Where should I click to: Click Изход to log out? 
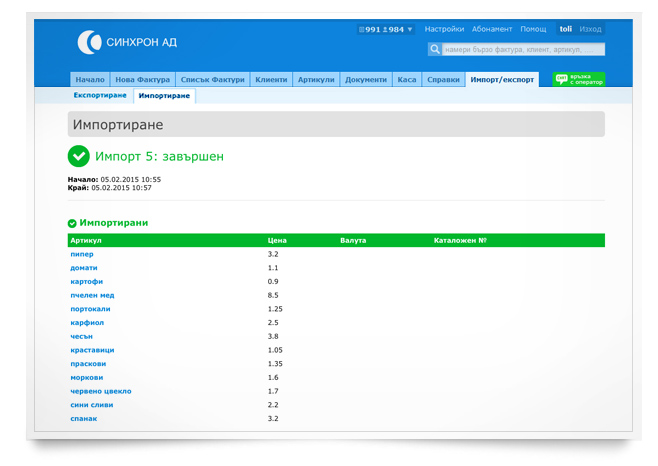pos(590,30)
